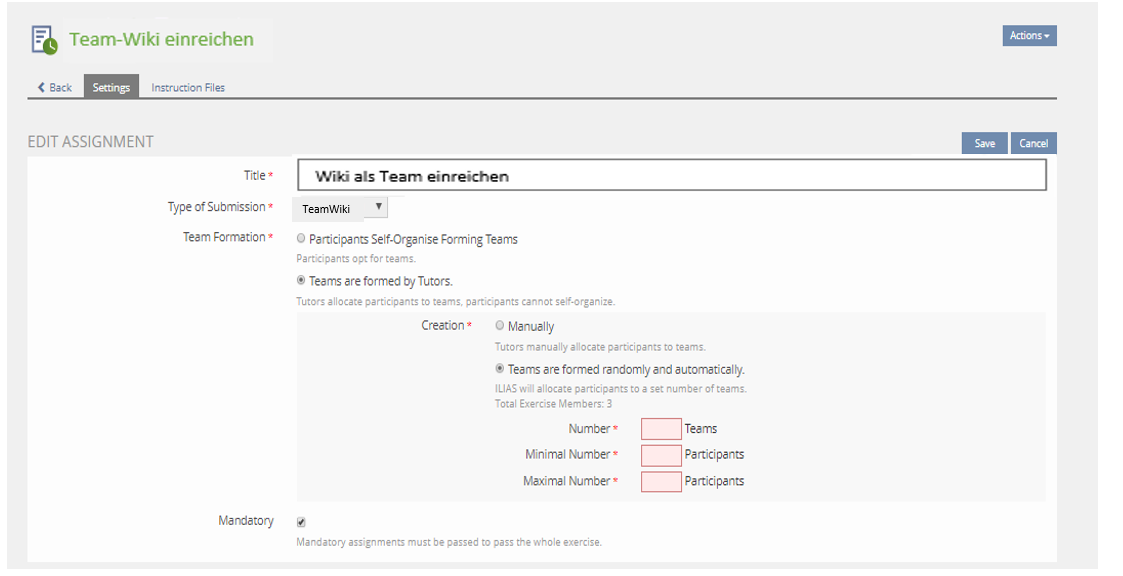Select Teams are formed by Tutors
The image size is (1123, 576).
pos(302,281)
